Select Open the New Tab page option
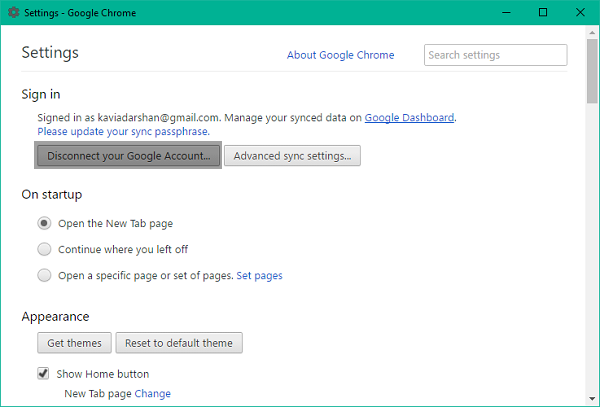Viewport: 600px width, 407px height. point(44,223)
